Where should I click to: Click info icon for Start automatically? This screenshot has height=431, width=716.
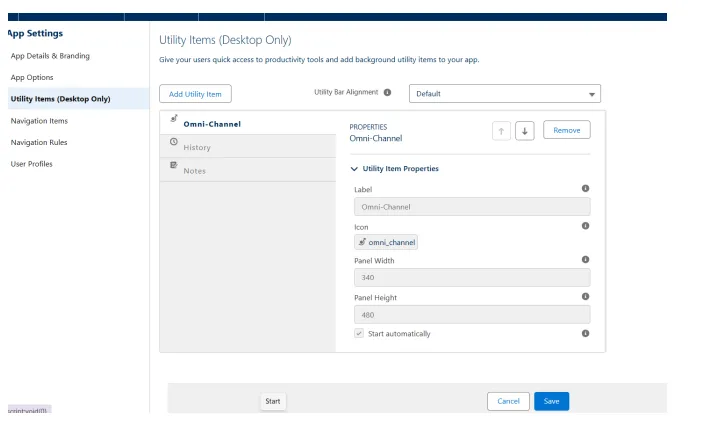point(585,333)
